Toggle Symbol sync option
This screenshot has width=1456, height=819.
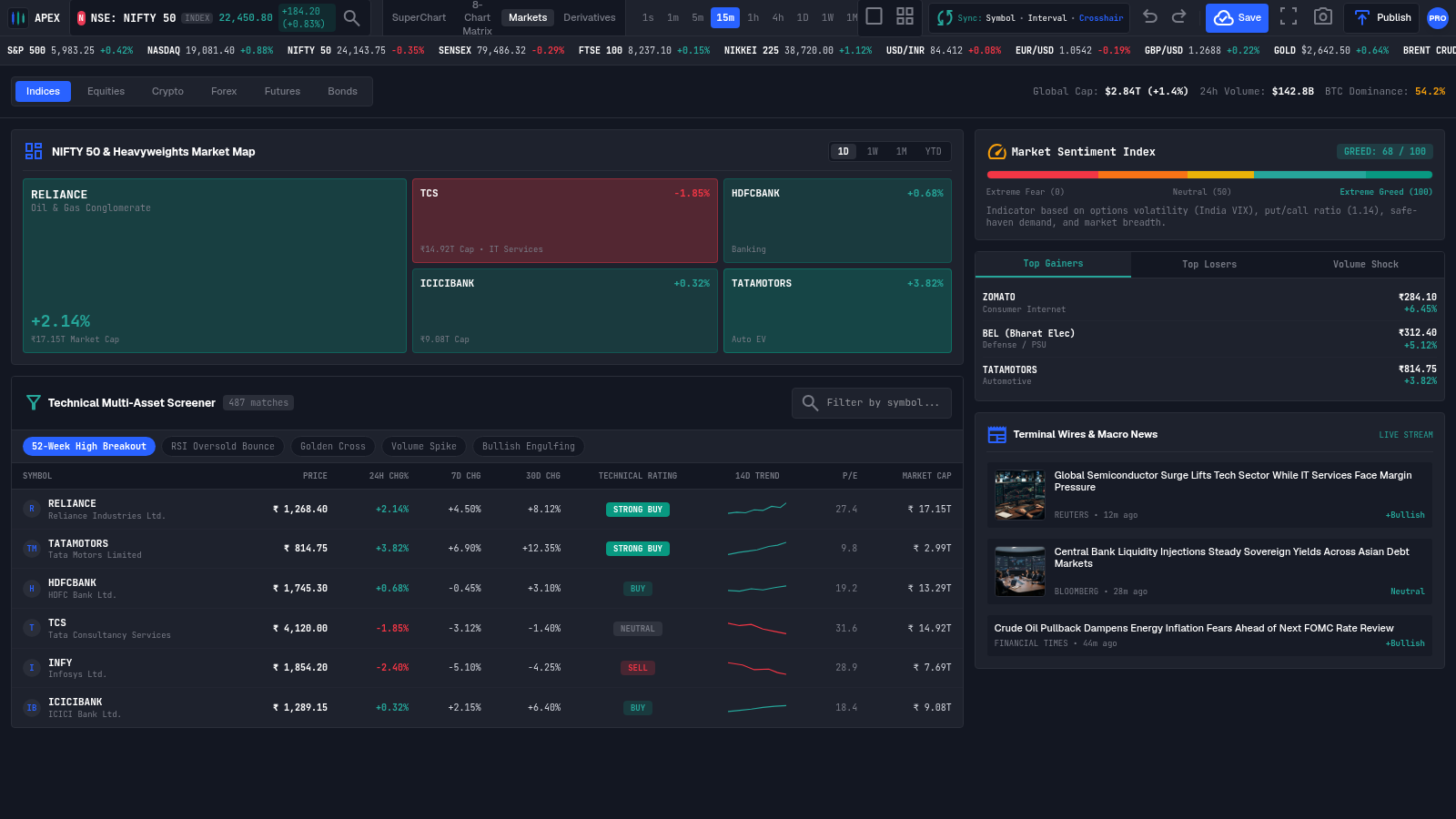click(1000, 18)
